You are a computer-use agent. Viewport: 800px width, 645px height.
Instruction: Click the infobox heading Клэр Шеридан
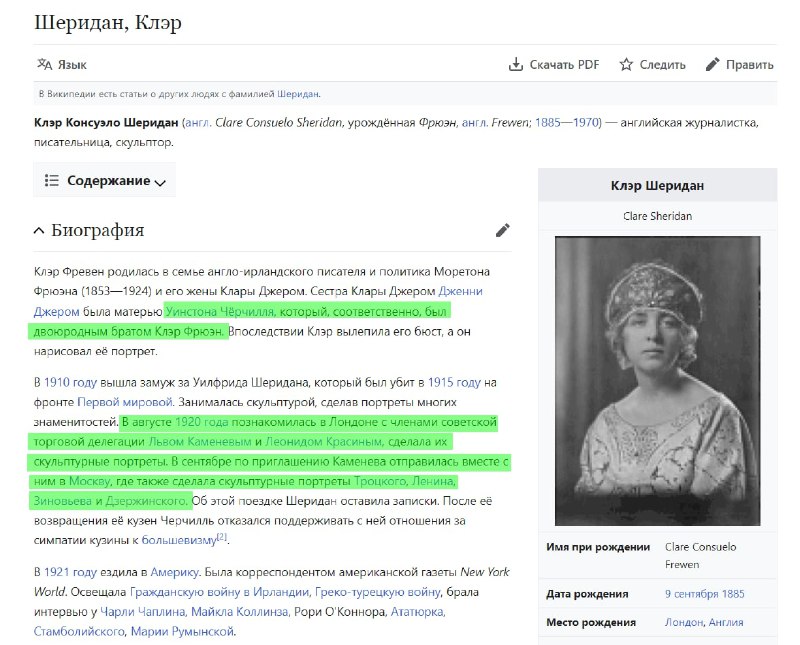[x=657, y=185]
